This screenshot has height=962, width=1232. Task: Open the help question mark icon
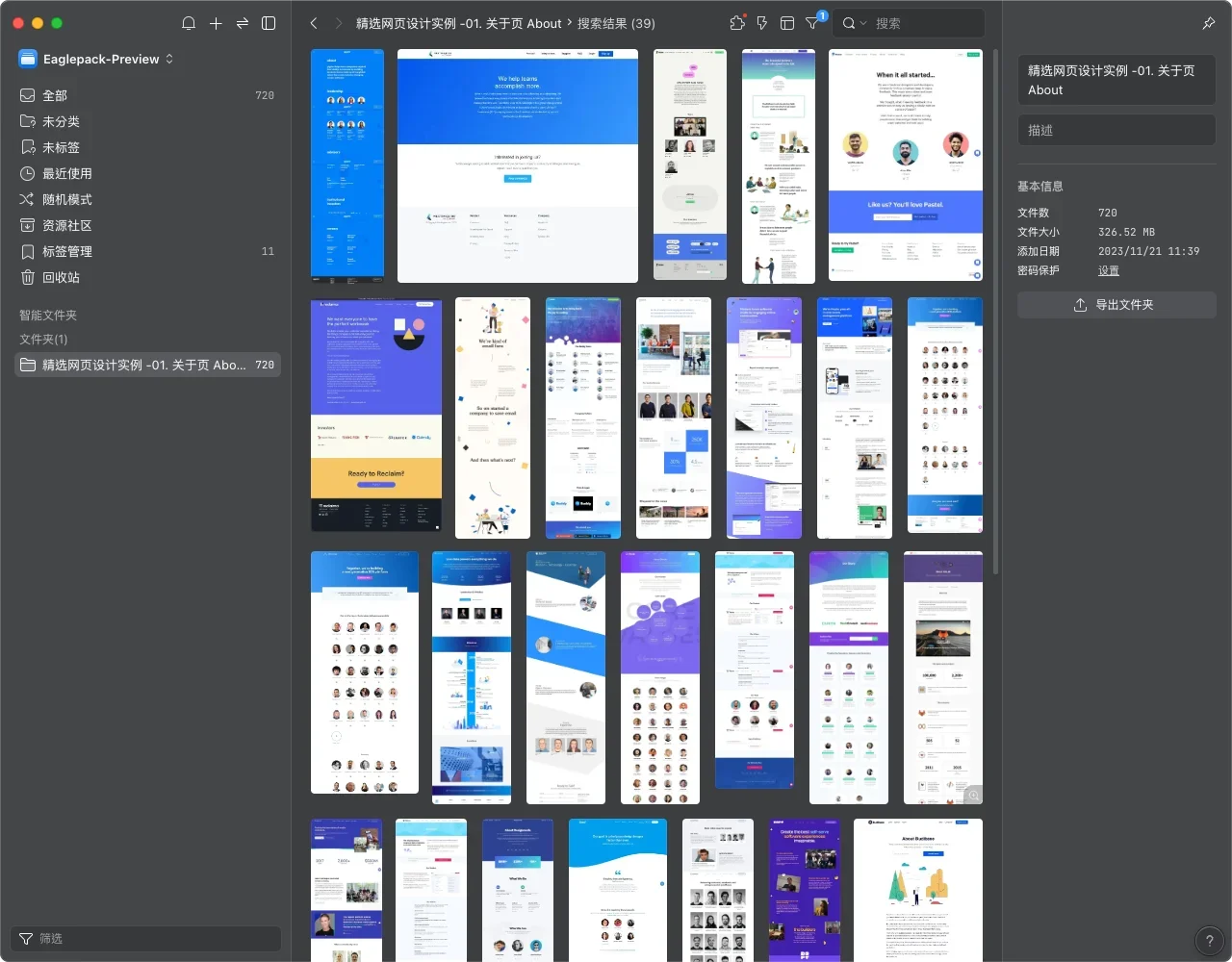tap(1209, 941)
